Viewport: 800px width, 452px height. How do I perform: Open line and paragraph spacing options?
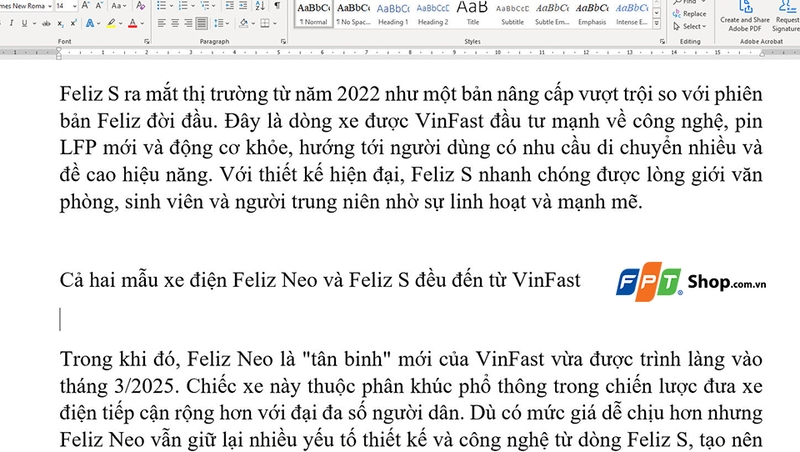tap(220, 23)
